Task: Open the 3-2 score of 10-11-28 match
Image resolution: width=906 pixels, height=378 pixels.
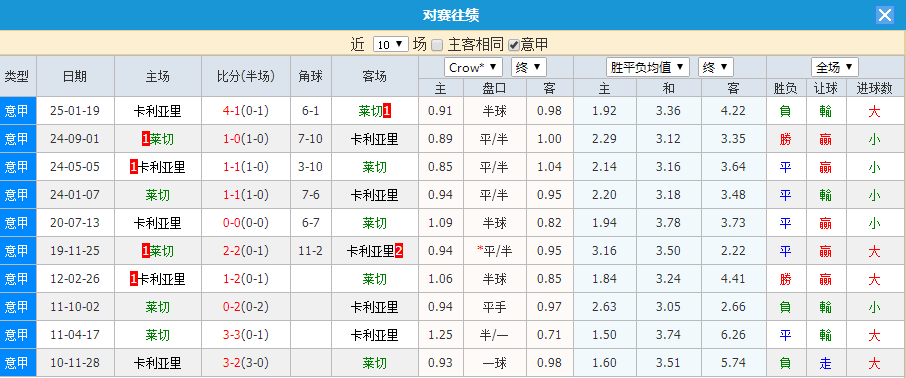Action: click(x=231, y=364)
